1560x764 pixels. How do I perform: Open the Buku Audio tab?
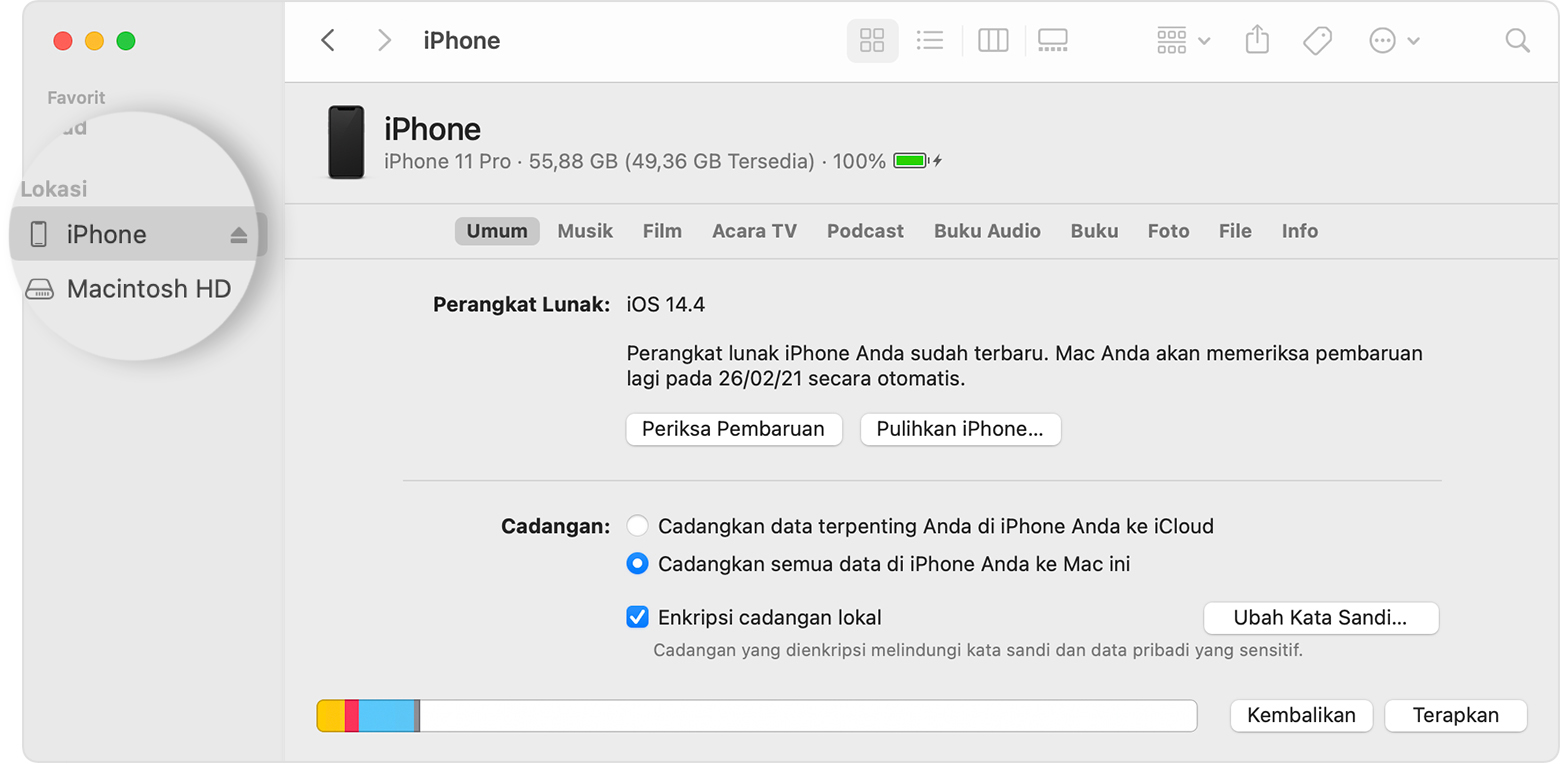(987, 231)
